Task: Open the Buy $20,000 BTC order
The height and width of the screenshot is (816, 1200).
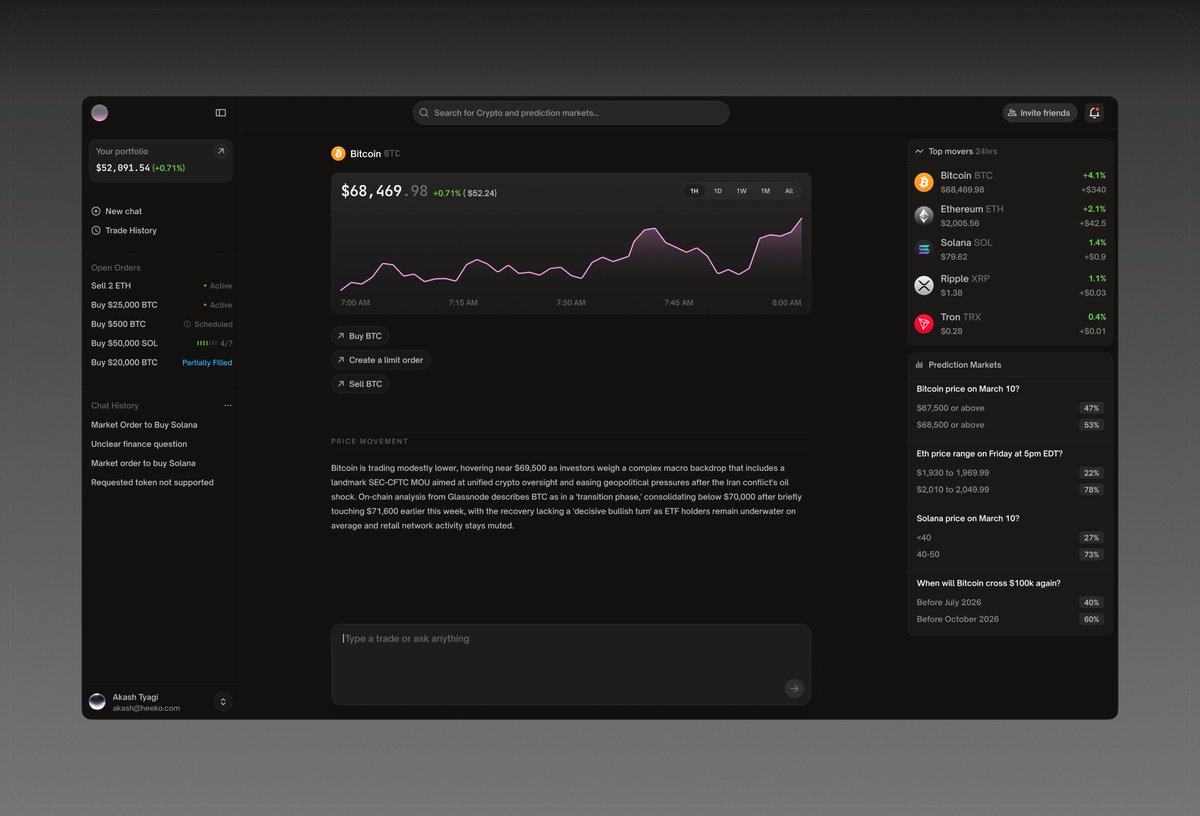Action: (x=161, y=363)
